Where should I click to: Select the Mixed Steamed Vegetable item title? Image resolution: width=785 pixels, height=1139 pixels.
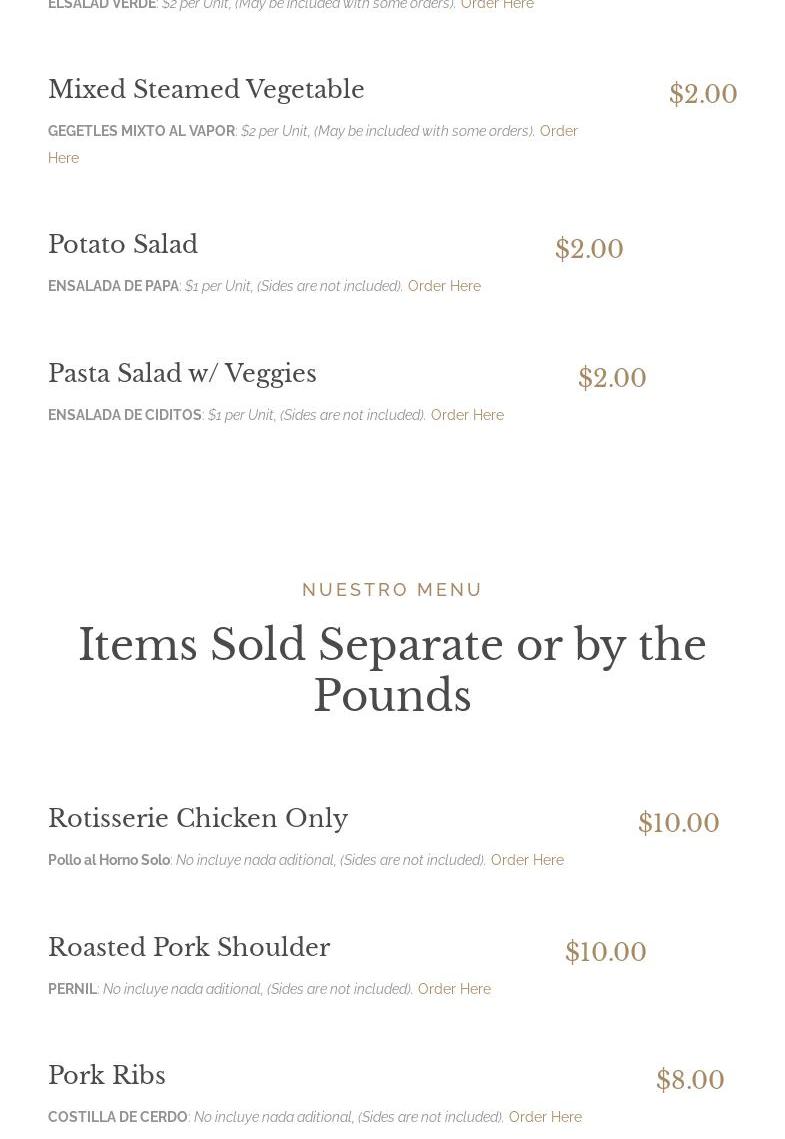206,90
